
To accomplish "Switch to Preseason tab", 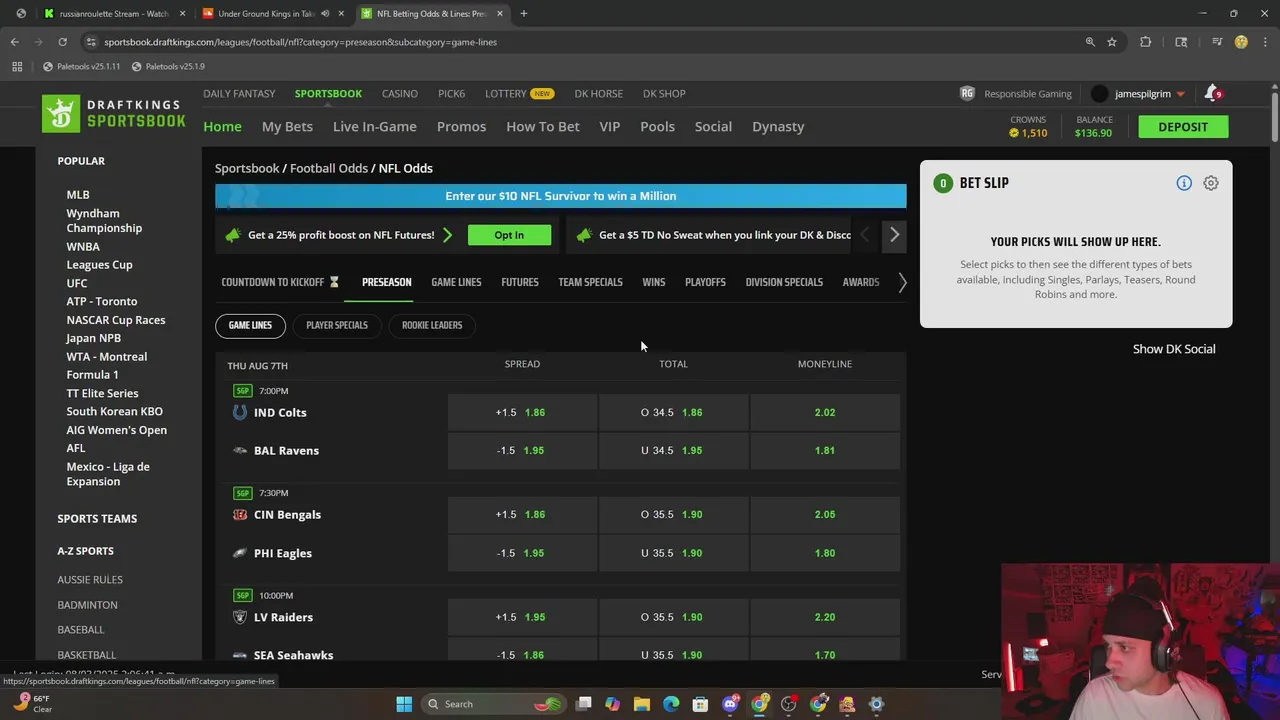I will [386, 282].
